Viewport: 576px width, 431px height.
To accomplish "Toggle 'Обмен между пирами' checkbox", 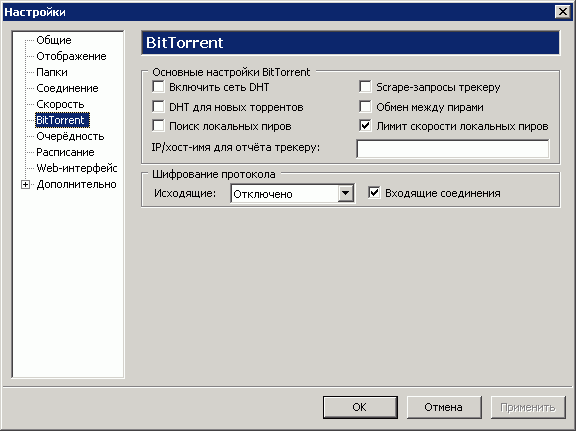I will coord(365,107).
